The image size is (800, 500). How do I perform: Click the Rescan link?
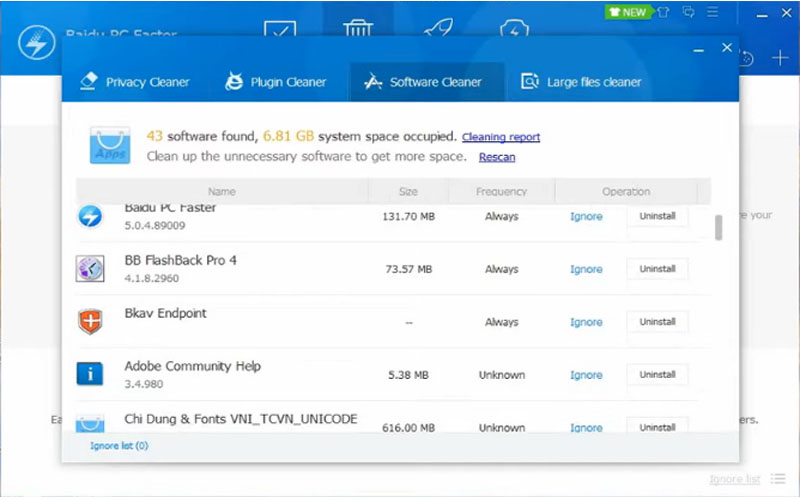(496, 157)
